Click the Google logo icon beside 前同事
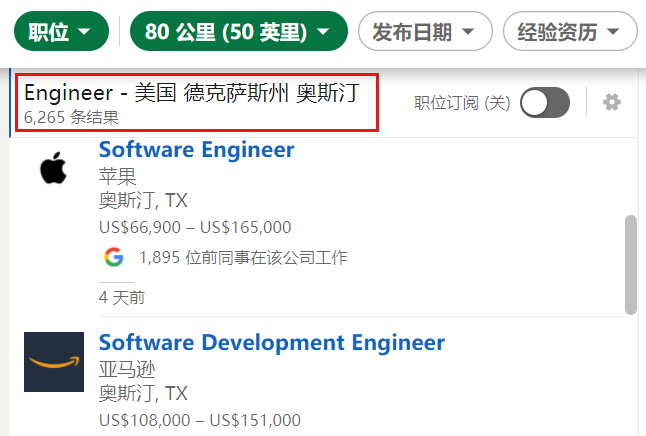 114,257
